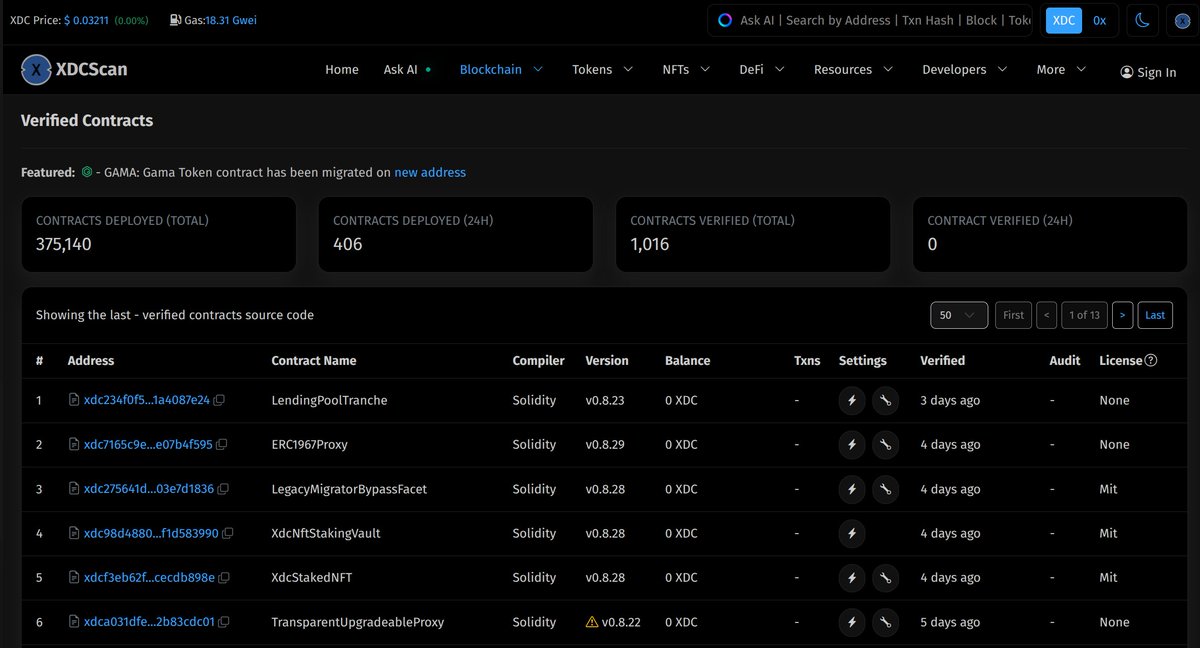Click lightning icon for XdcNftStakingVault
This screenshot has width=1200, height=648.
click(x=852, y=534)
